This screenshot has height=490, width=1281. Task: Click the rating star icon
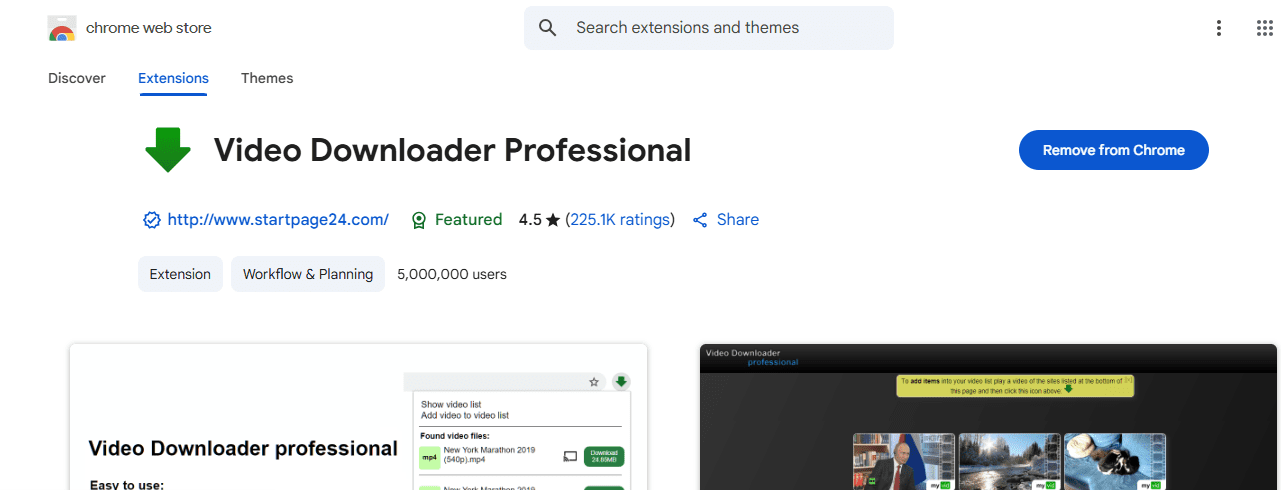[553, 220]
